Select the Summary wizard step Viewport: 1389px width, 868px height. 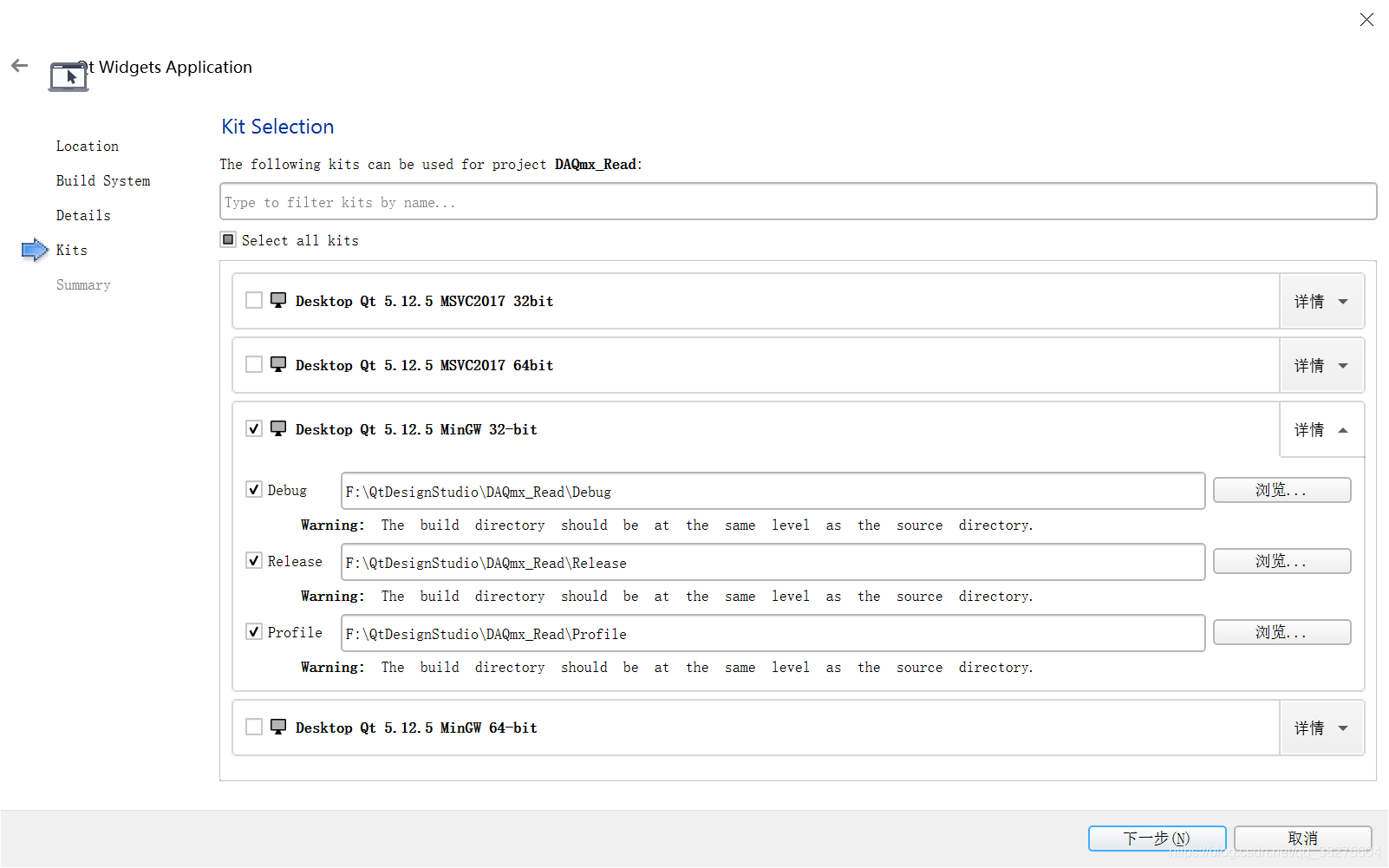(x=83, y=284)
